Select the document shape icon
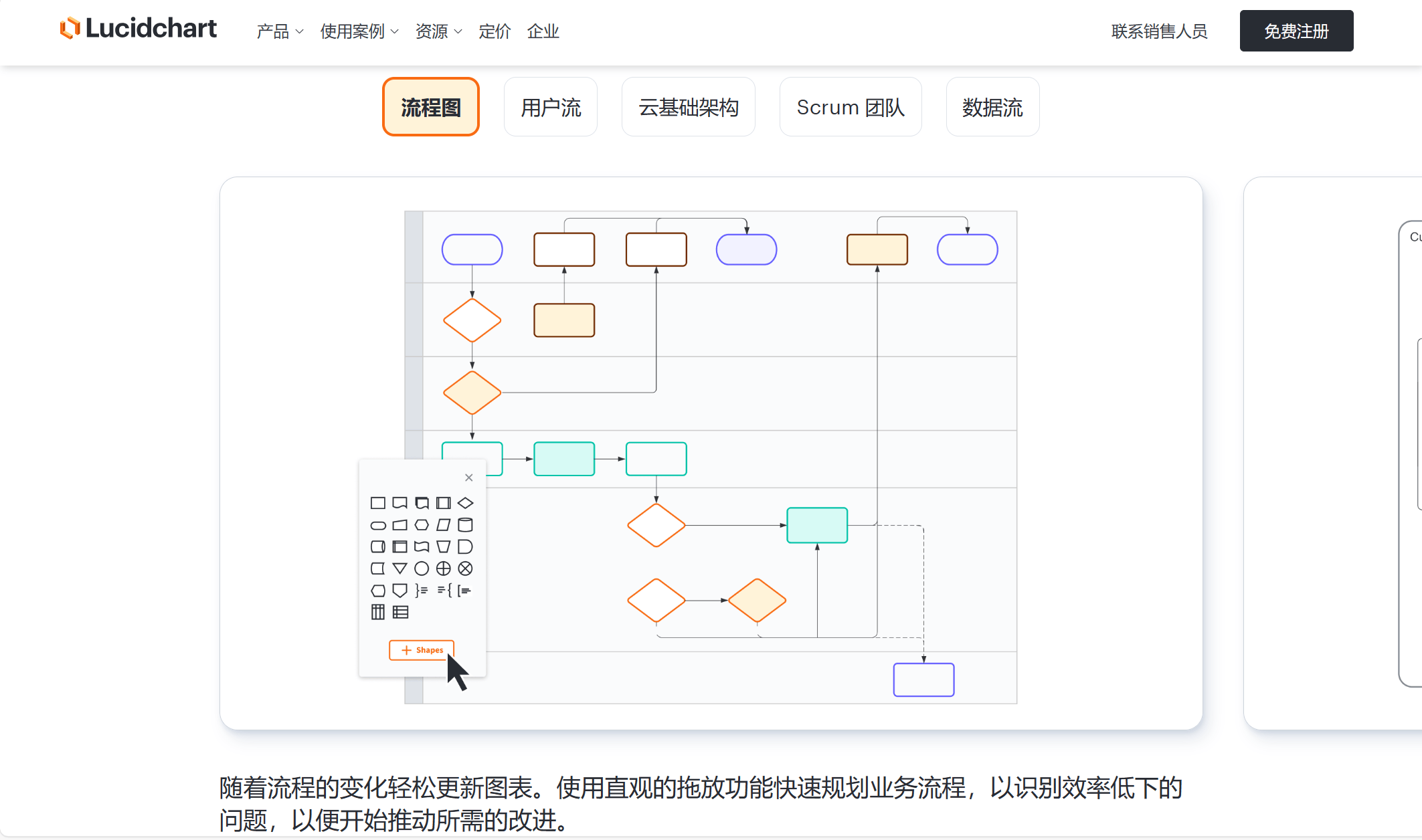The image size is (1422, 840). tap(399, 503)
